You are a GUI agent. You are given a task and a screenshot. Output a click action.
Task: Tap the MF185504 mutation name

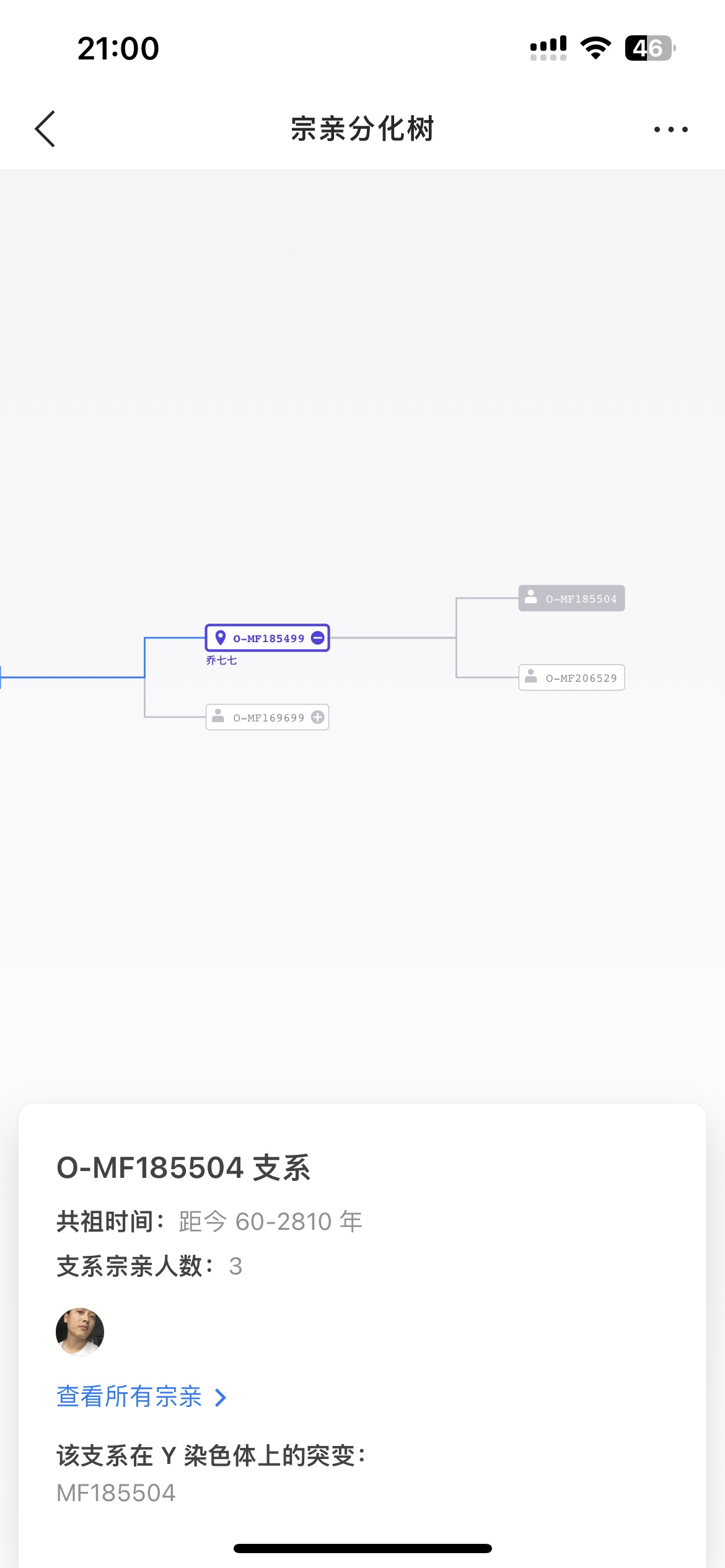[116, 1493]
